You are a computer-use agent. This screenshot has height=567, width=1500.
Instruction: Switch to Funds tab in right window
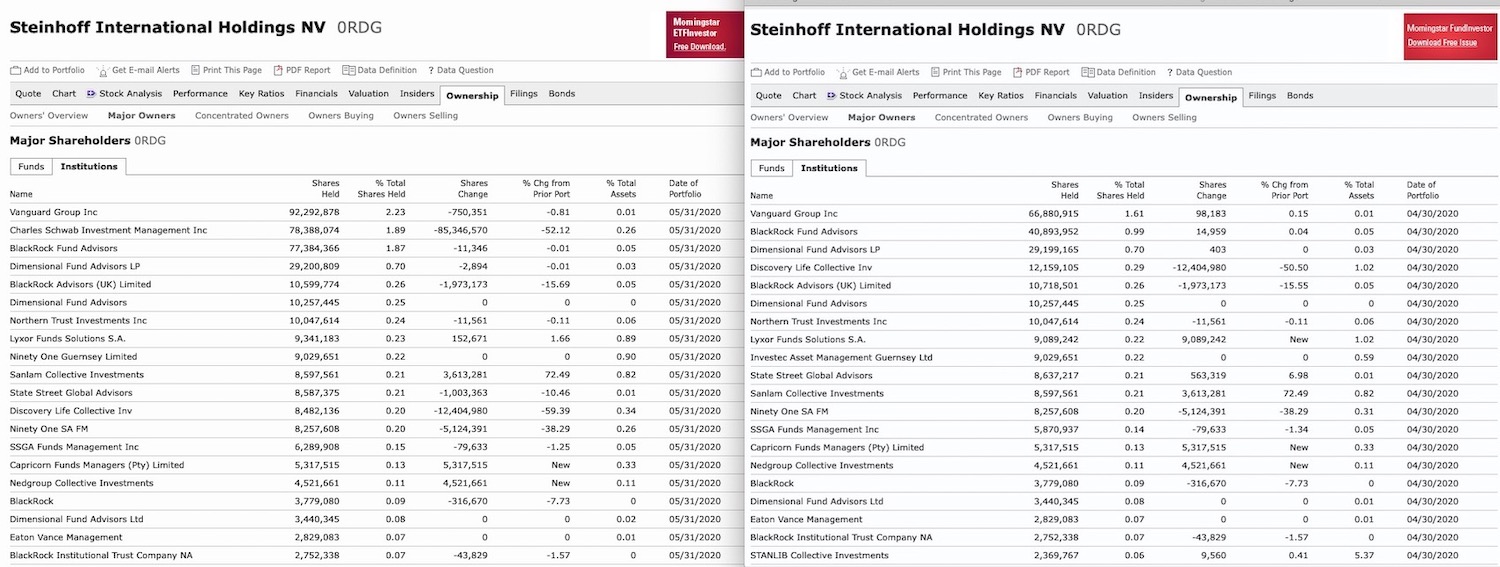pos(771,168)
